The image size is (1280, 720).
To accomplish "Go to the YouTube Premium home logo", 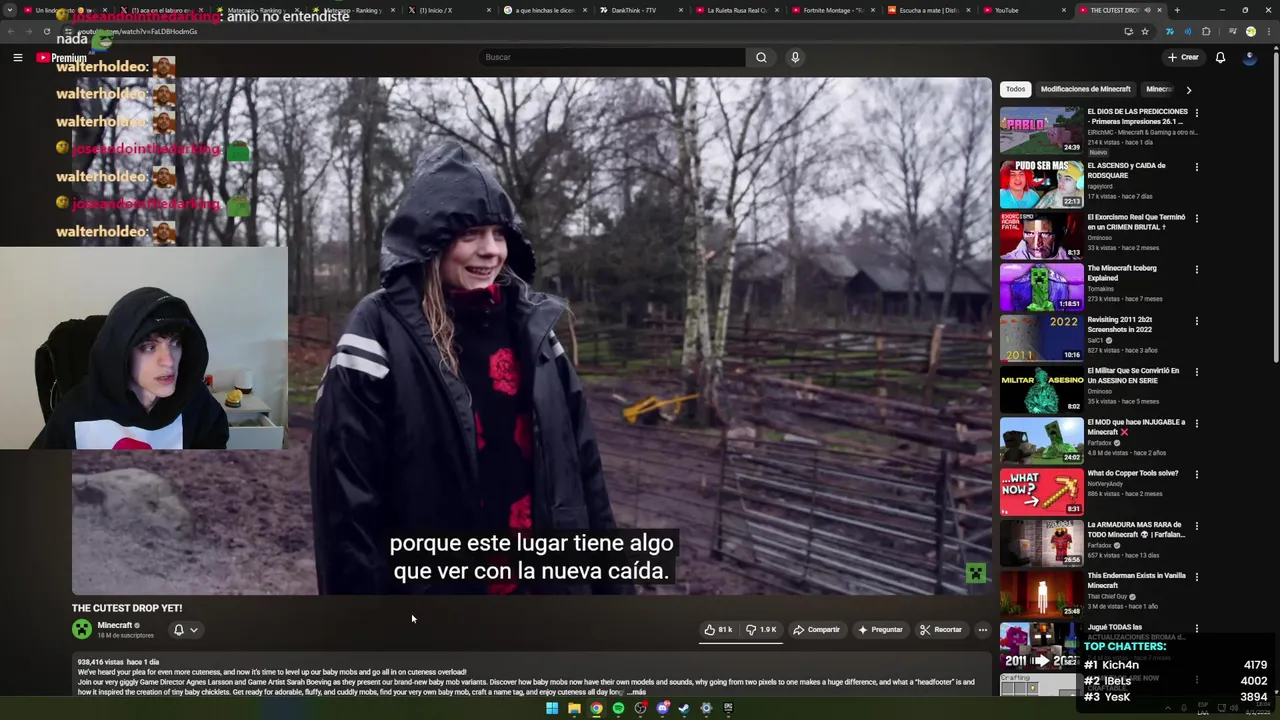I will click(x=62, y=58).
